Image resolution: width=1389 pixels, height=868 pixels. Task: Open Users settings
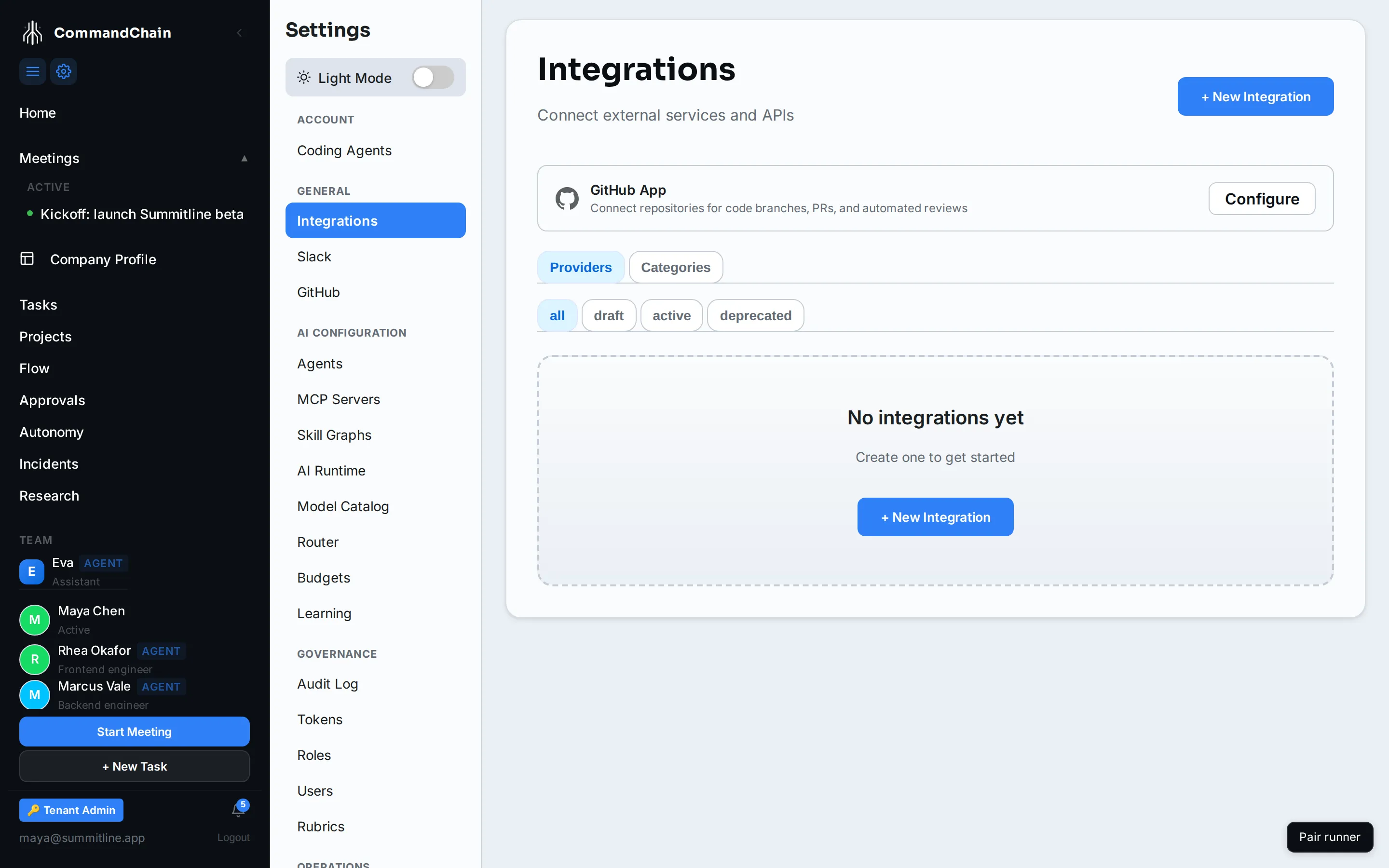[375, 790]
